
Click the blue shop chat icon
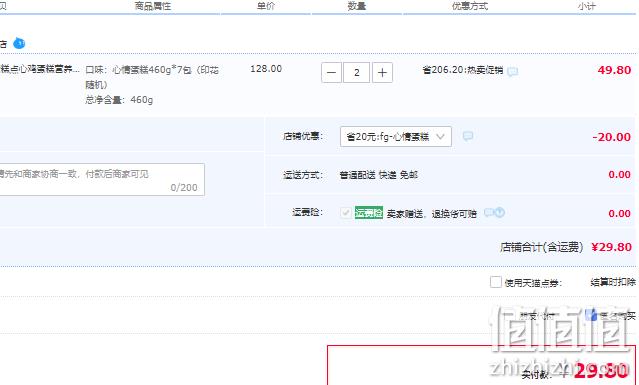point(19,43)
